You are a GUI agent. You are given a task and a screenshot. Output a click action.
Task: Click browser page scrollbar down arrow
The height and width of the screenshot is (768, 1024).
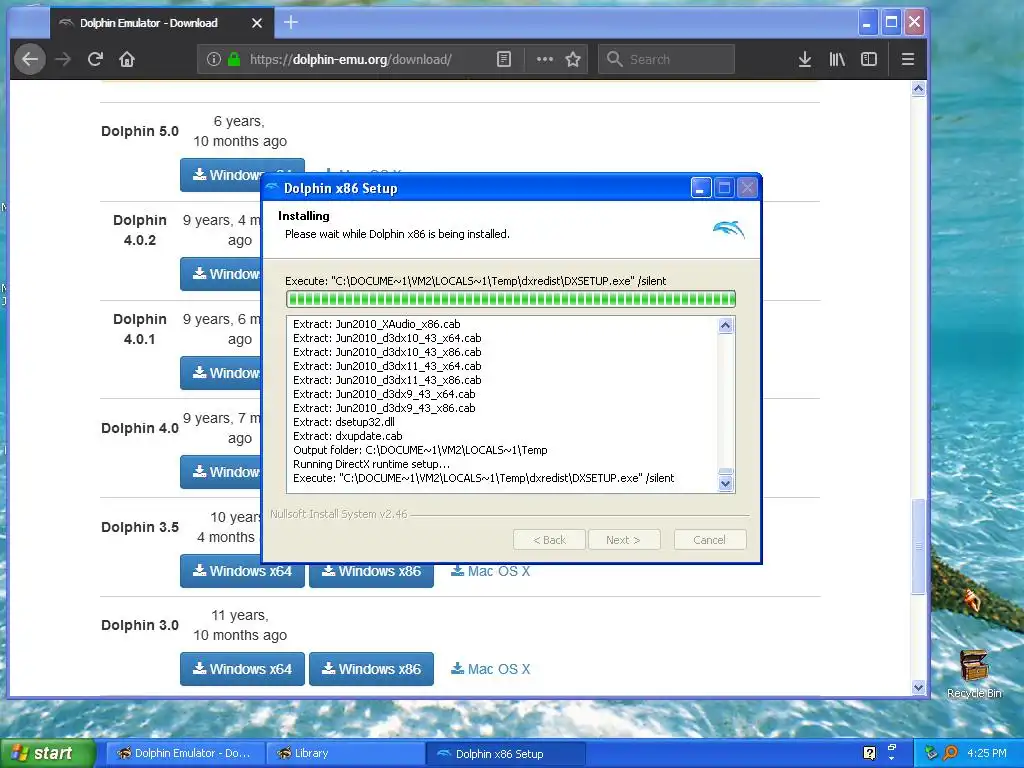coord(918,687)
